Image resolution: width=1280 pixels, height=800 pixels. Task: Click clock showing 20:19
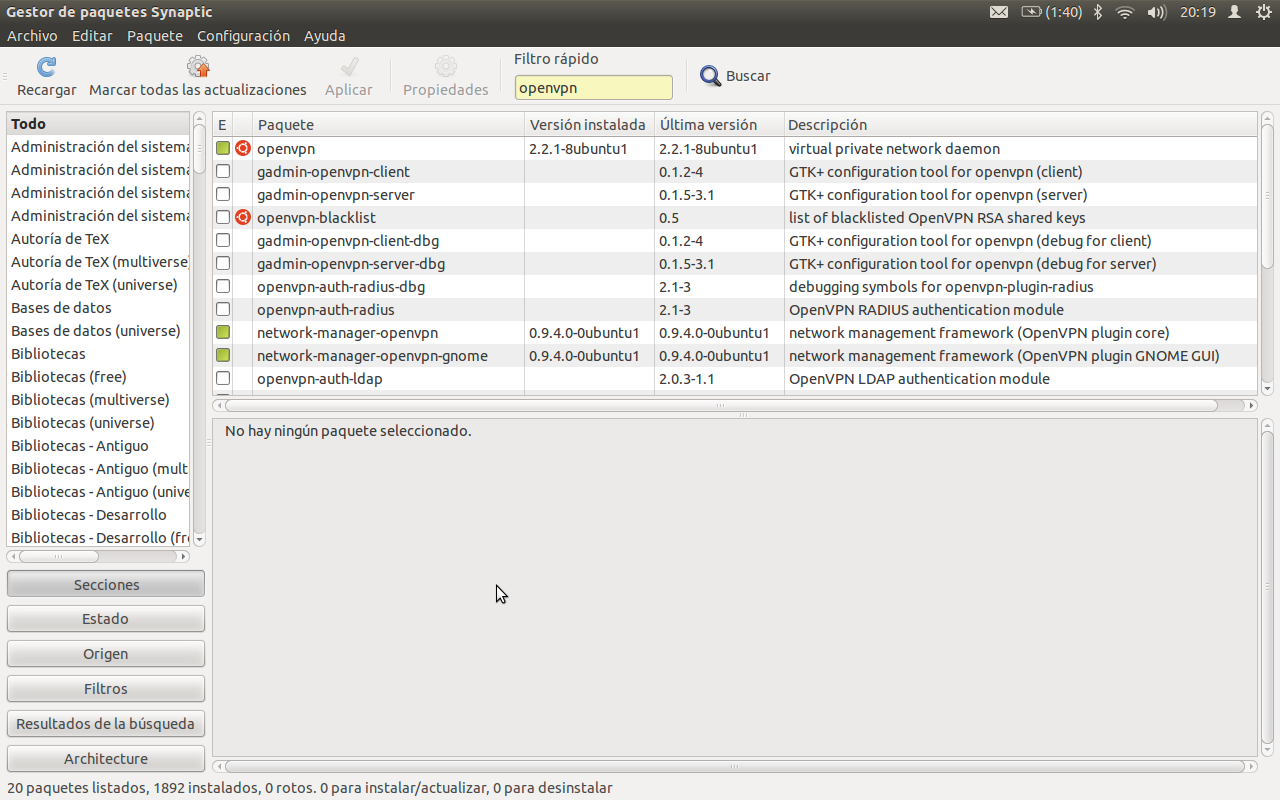(x=1197, y=12)
